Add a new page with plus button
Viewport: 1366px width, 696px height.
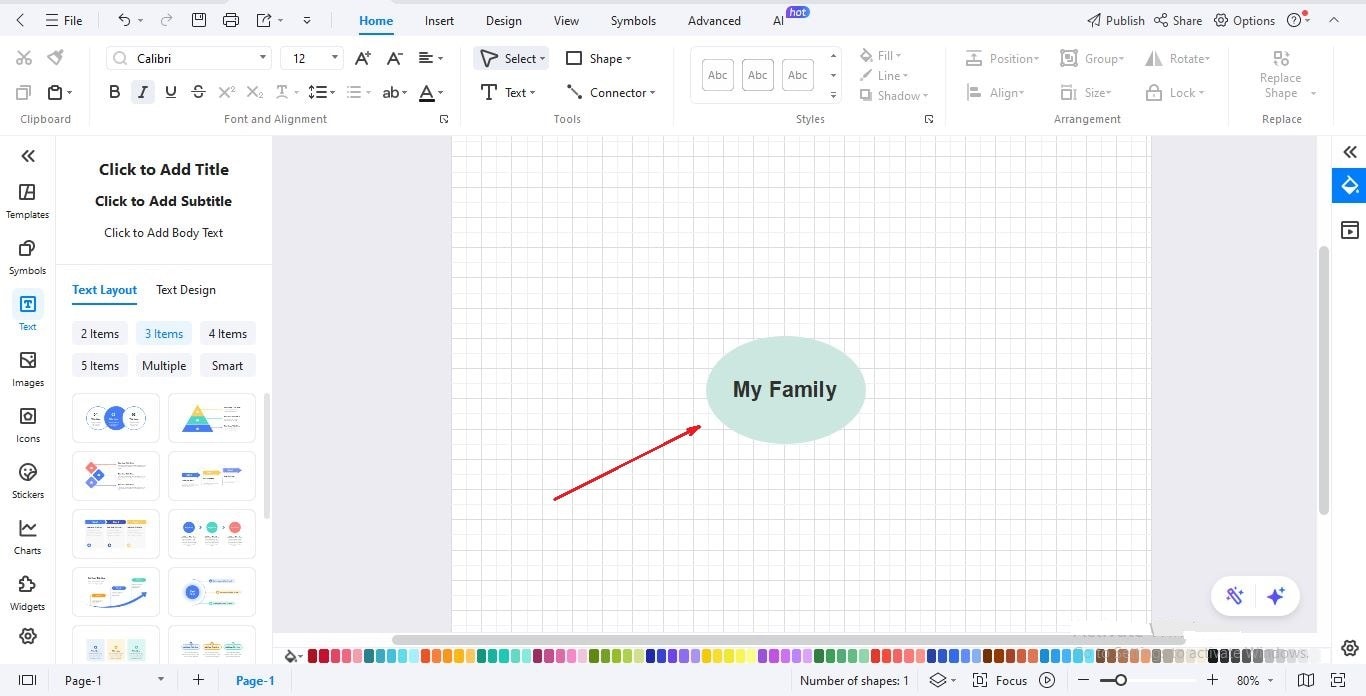click(198, 680)
